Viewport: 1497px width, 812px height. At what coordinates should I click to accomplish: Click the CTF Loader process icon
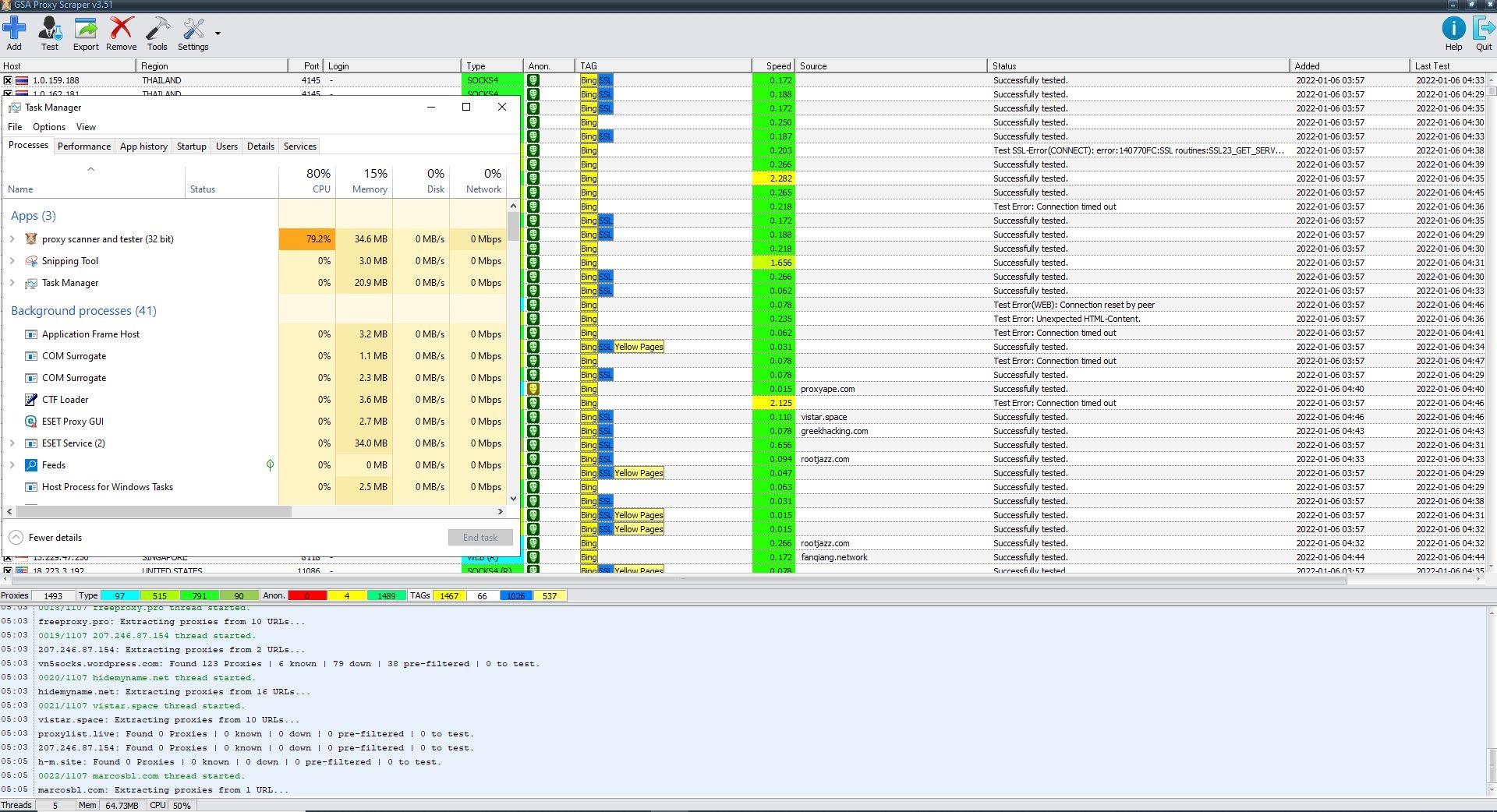[31, 400]
